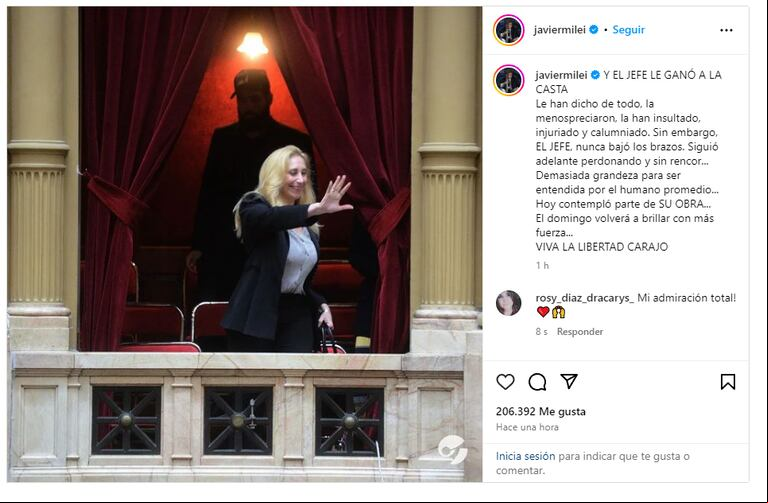Open comments via the speech bubble icon
Viewport: 768px width, 503px height.
click(x=537, y=382)
